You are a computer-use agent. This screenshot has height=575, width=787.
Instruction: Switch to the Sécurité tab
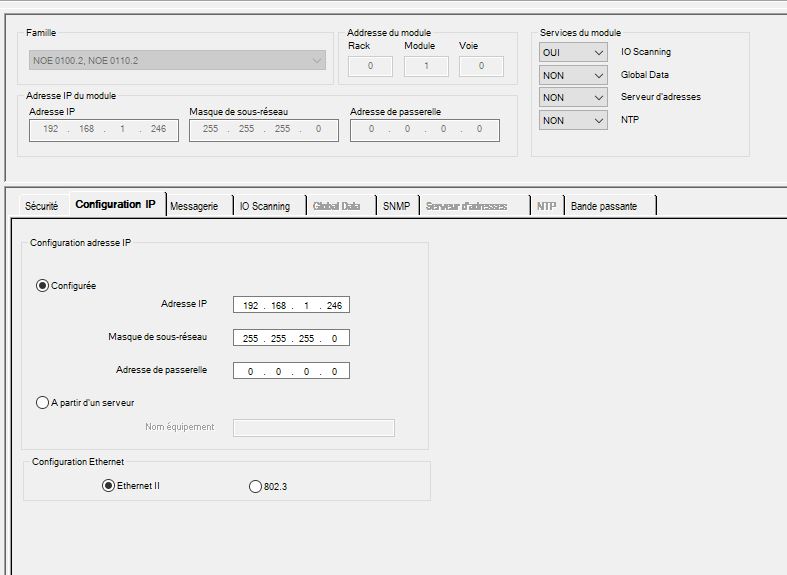41,206
